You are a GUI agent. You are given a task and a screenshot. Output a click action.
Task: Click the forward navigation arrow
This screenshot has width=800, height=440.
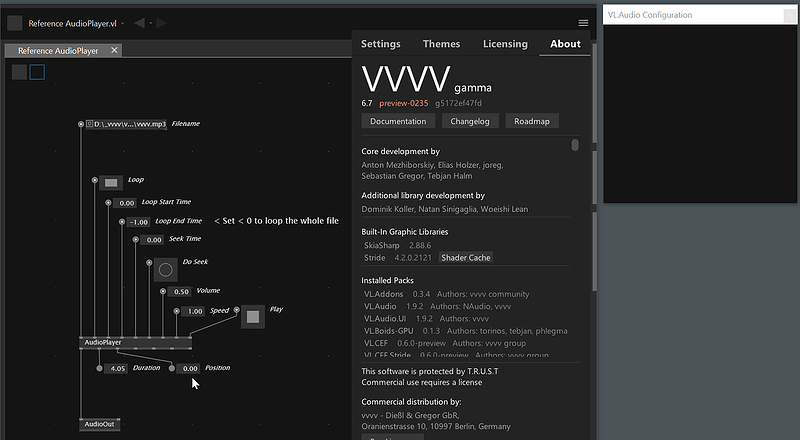point(162,23)
